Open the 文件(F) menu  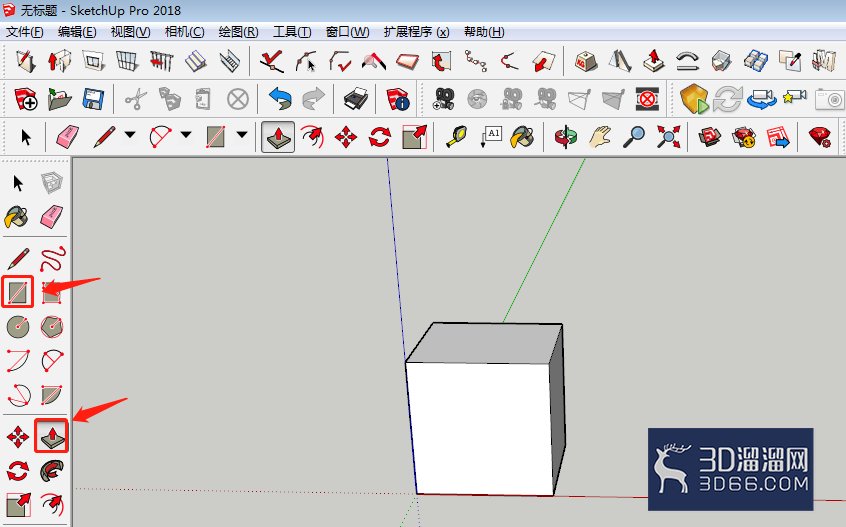24,32
